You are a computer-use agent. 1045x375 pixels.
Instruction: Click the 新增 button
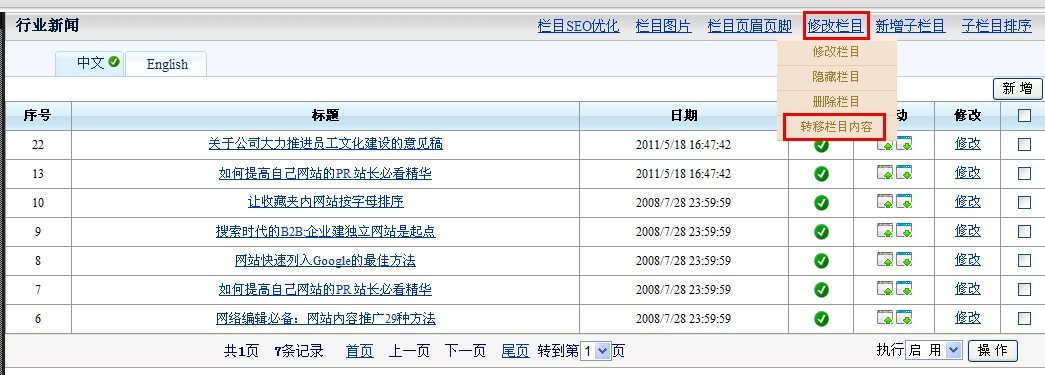point(1017,89)
